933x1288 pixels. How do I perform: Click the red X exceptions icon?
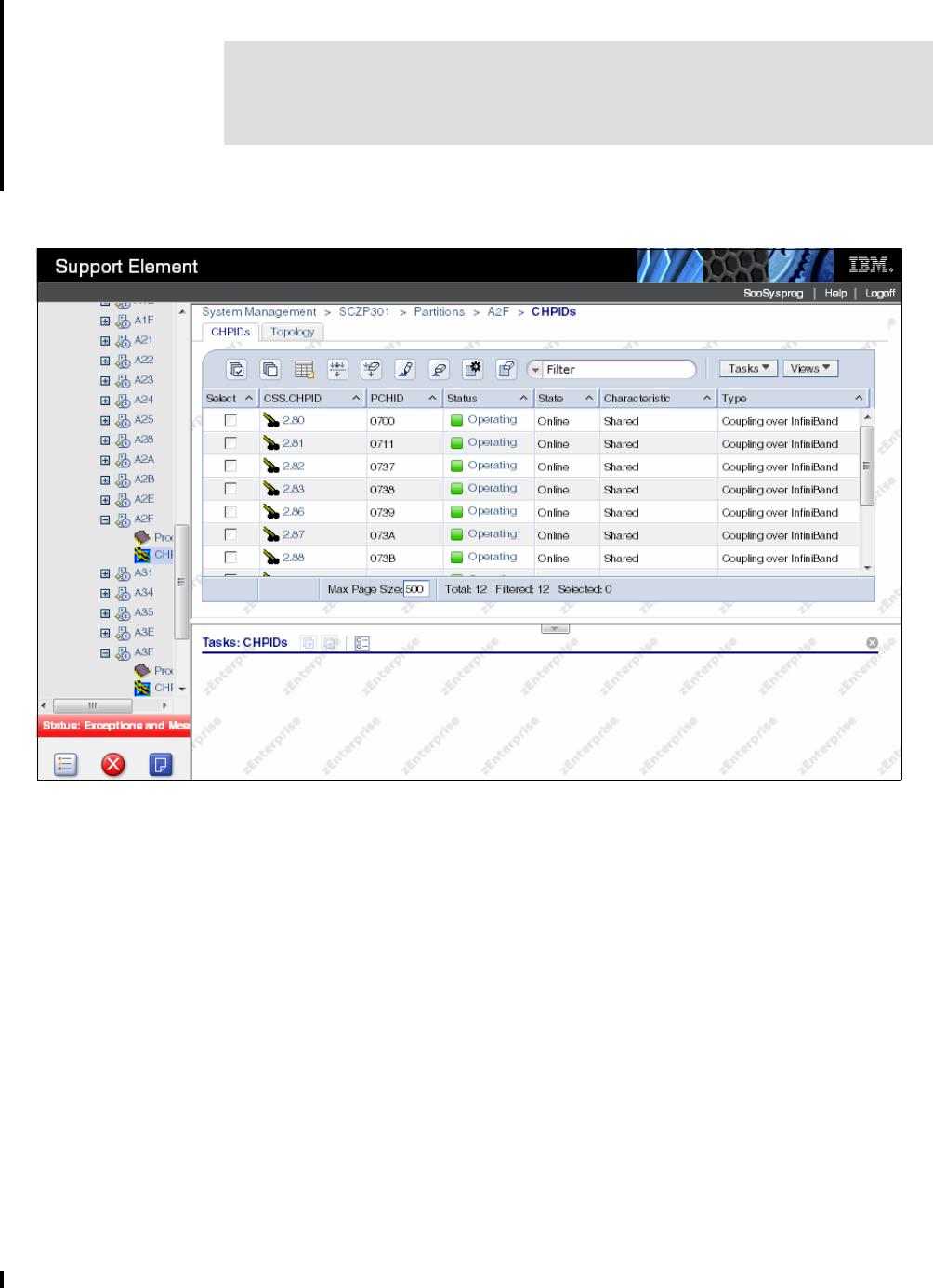(113, 765)
